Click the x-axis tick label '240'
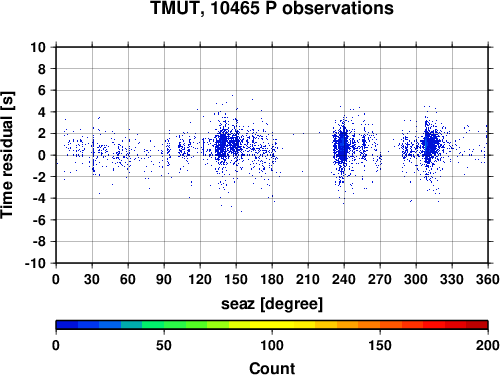 pos(344,279)
